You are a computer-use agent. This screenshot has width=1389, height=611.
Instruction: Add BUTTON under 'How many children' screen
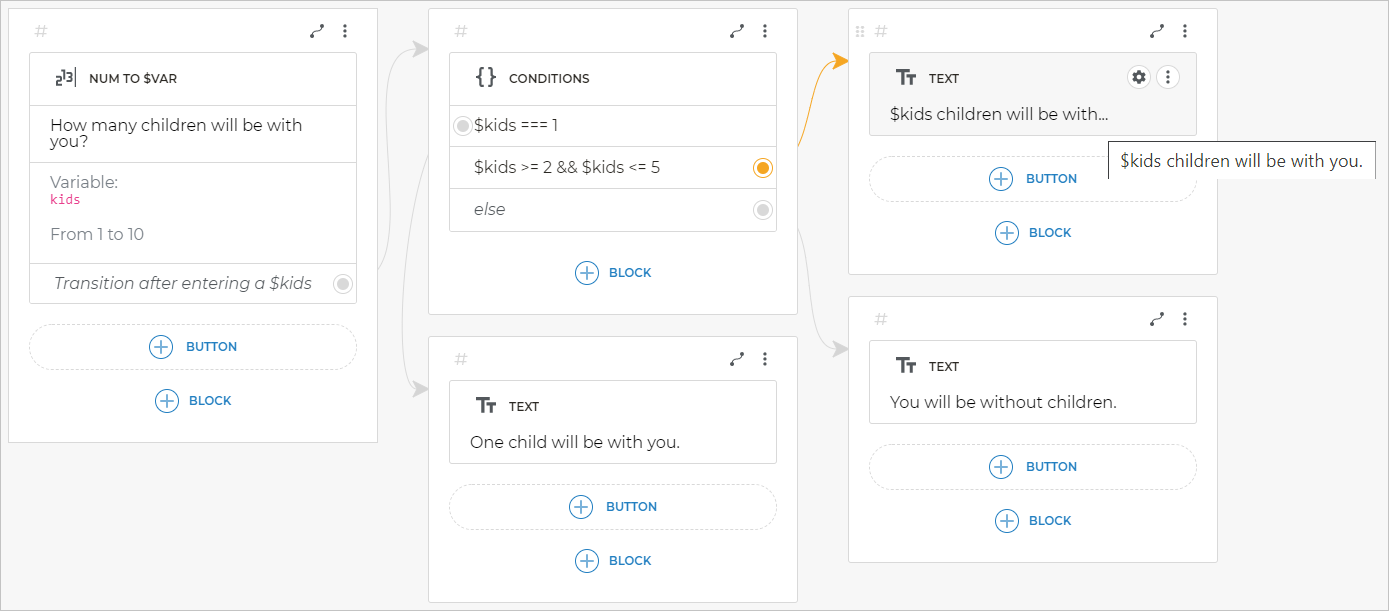[193, 347]
